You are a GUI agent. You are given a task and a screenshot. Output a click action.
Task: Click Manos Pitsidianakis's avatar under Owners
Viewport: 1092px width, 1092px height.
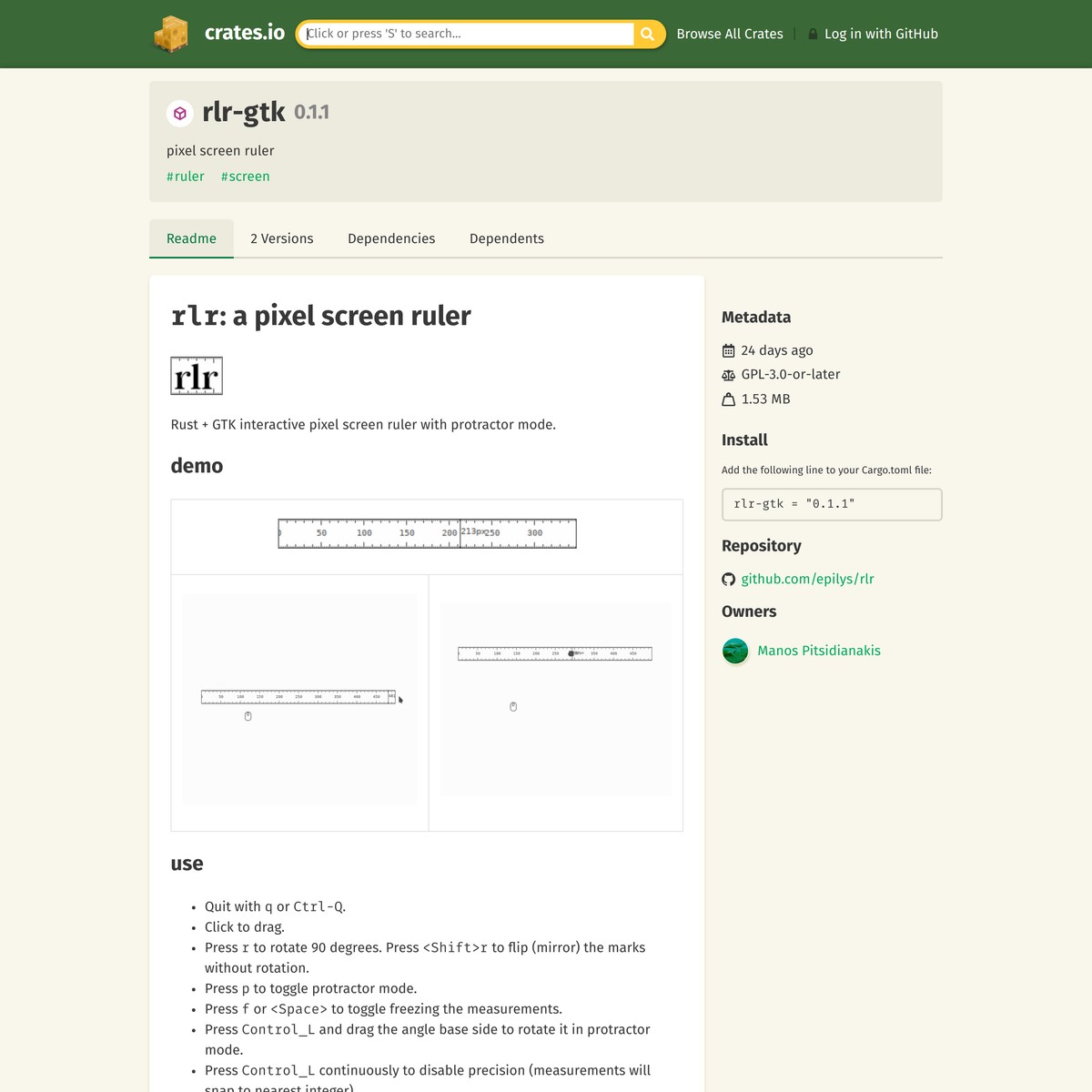click(735, 651)
